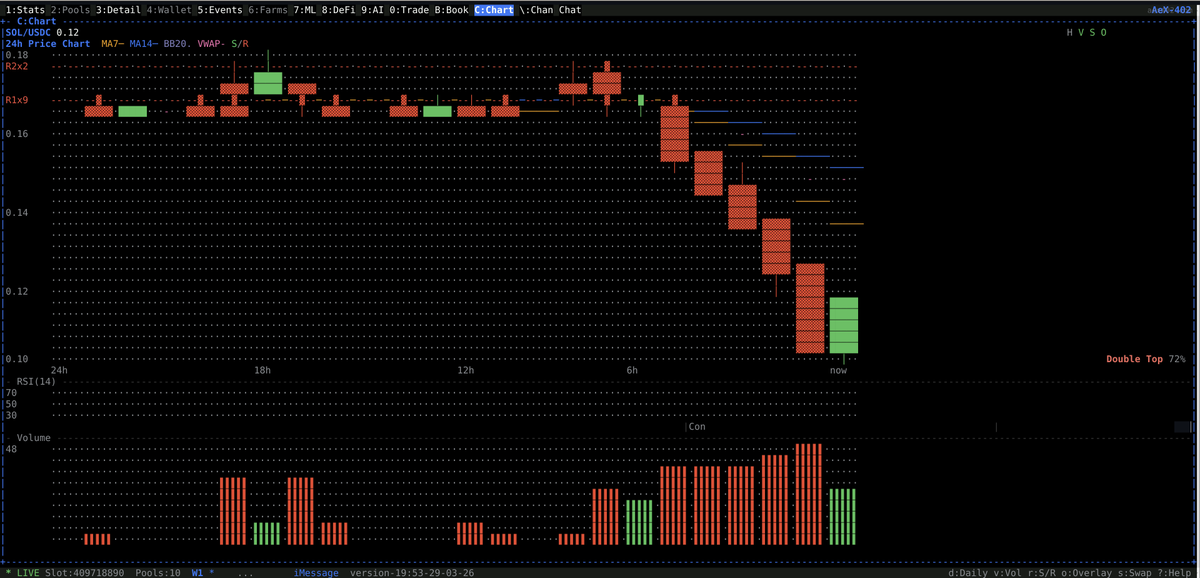Click the R1x9 resistance level label

pos(17,100)
